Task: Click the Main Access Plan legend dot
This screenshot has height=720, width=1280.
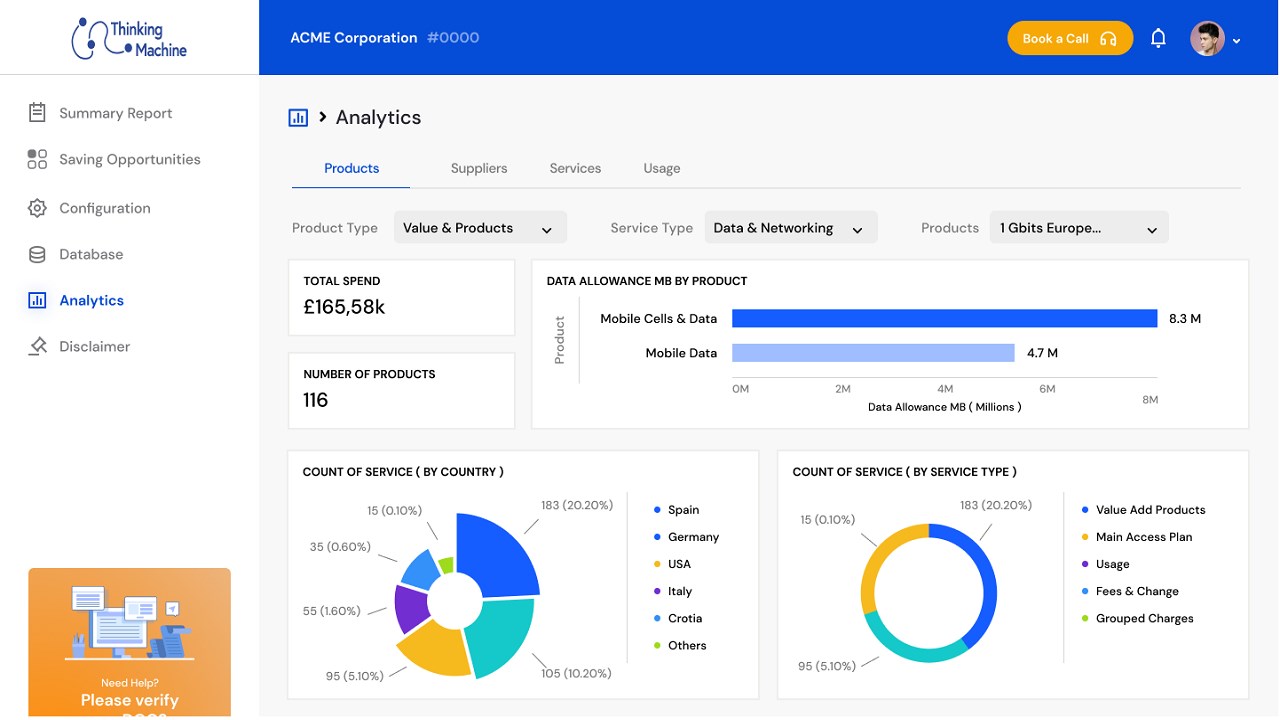Action: pos(1085,537)
